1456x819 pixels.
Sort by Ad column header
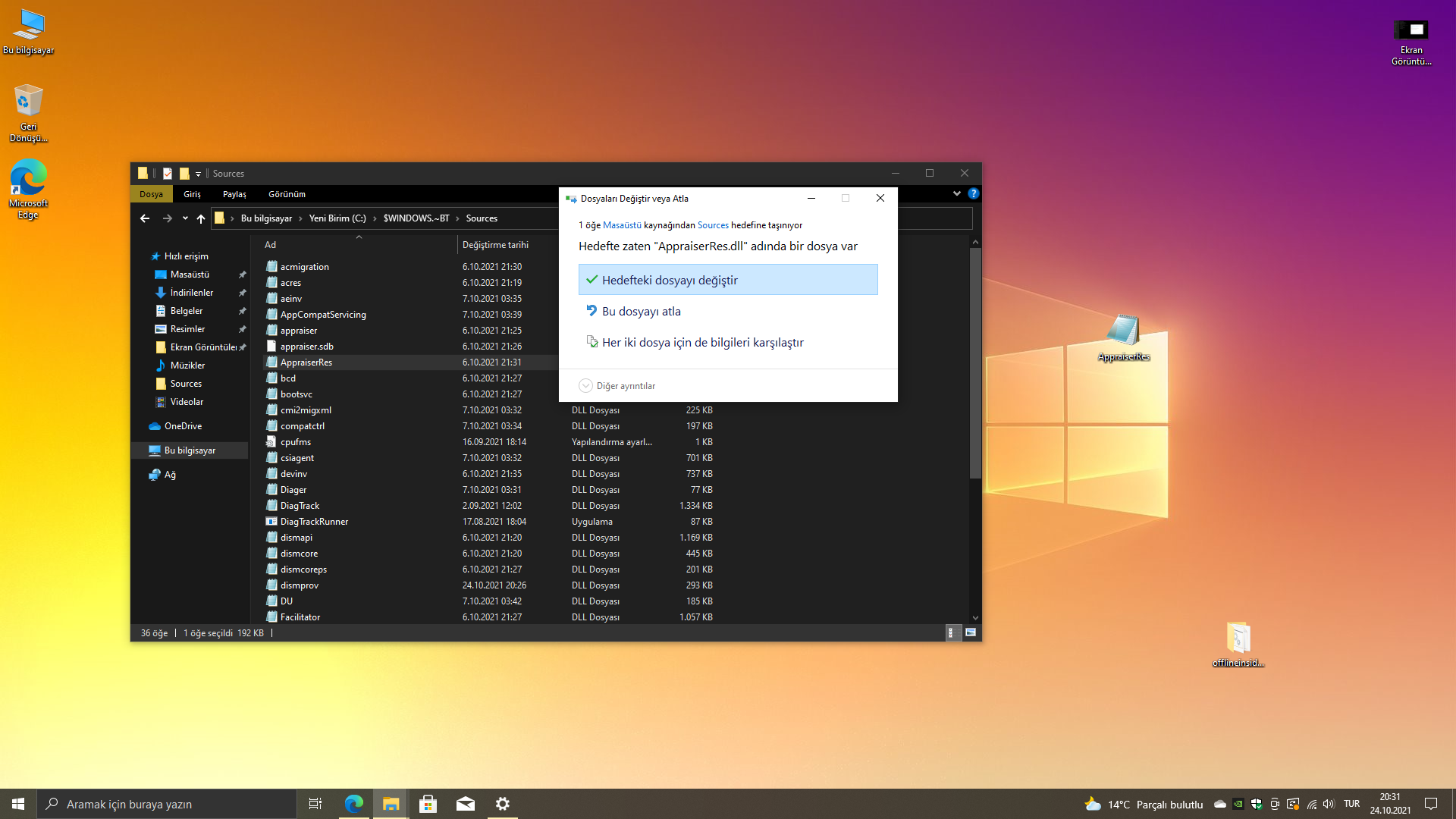click(359, 245)
